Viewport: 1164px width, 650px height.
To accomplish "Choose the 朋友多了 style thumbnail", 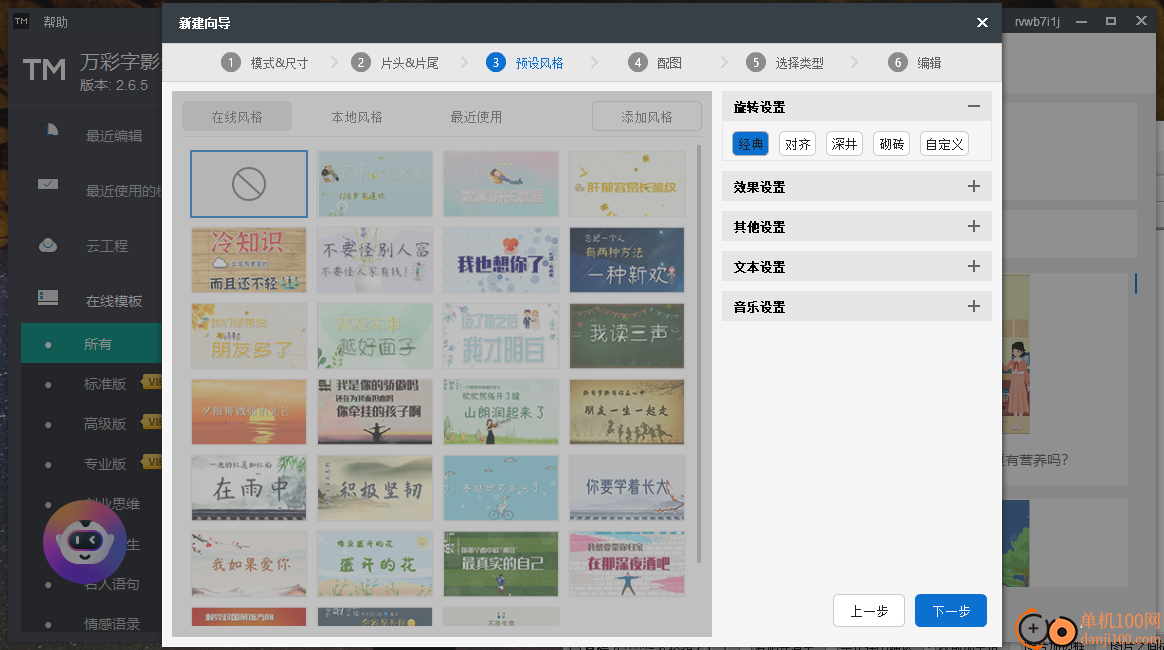I will pos(249,335).
